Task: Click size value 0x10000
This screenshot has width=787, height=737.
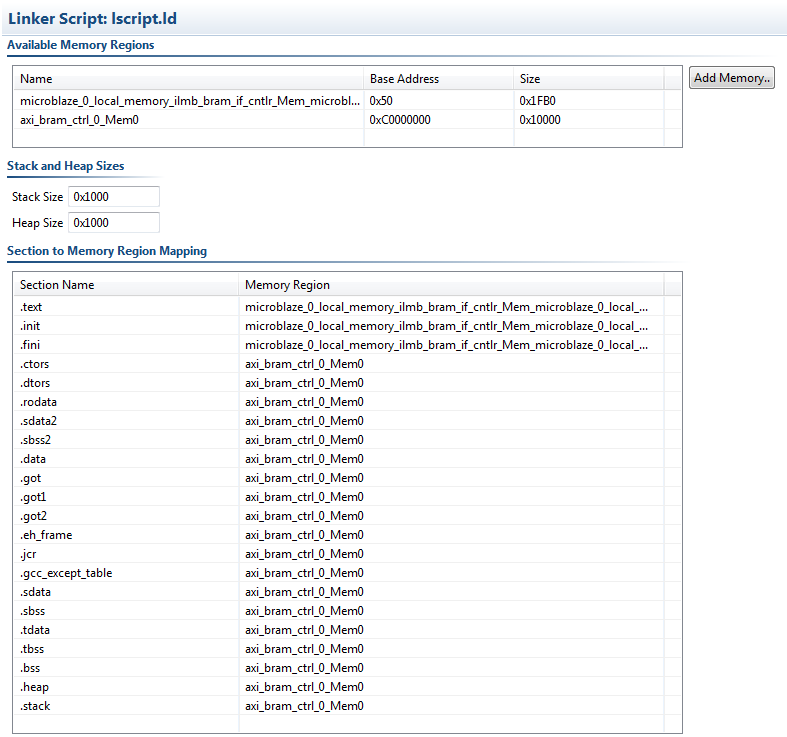Action: (540, 120)
